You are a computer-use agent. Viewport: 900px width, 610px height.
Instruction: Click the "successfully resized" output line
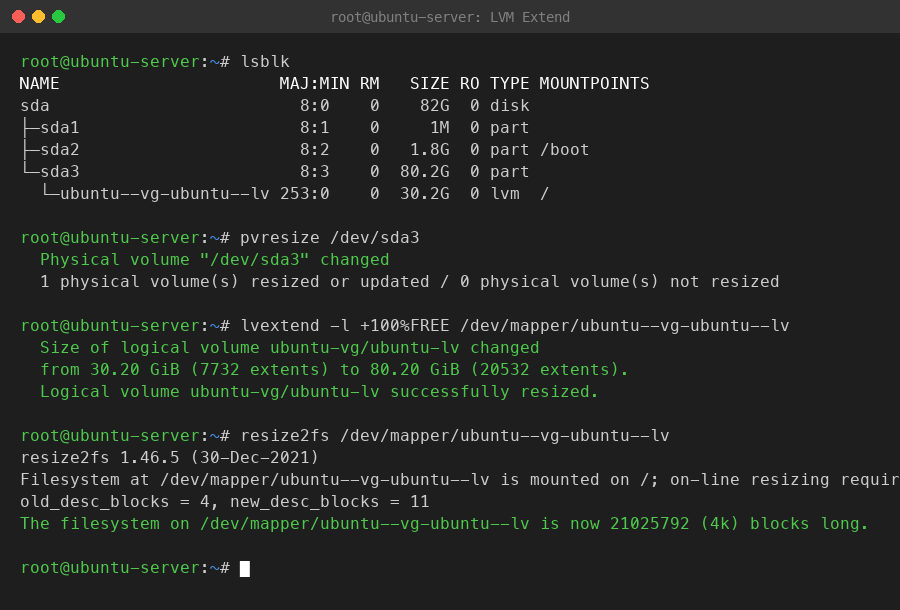point(319,392)
